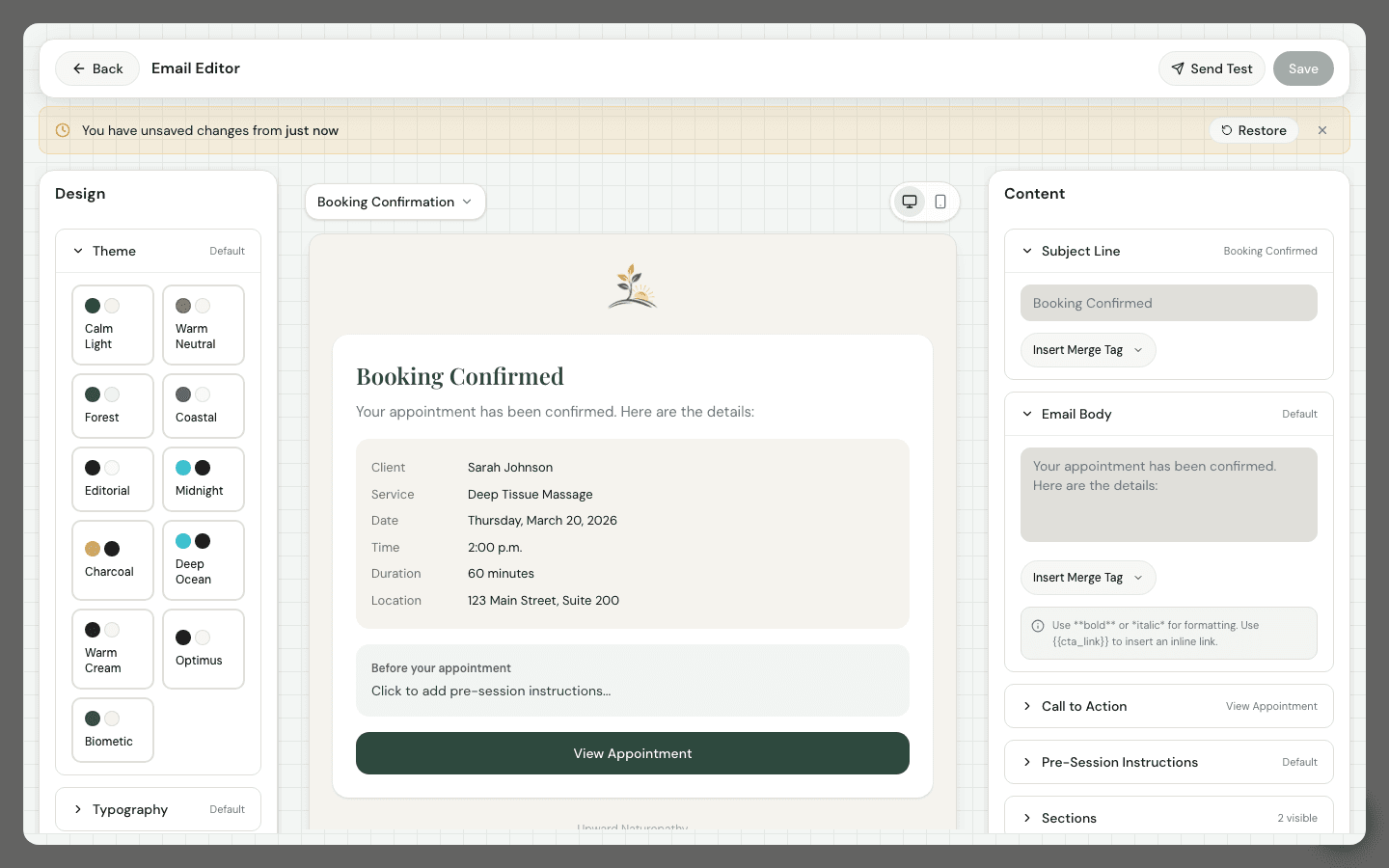Click the paper plane icon on Send Test

1178,68
